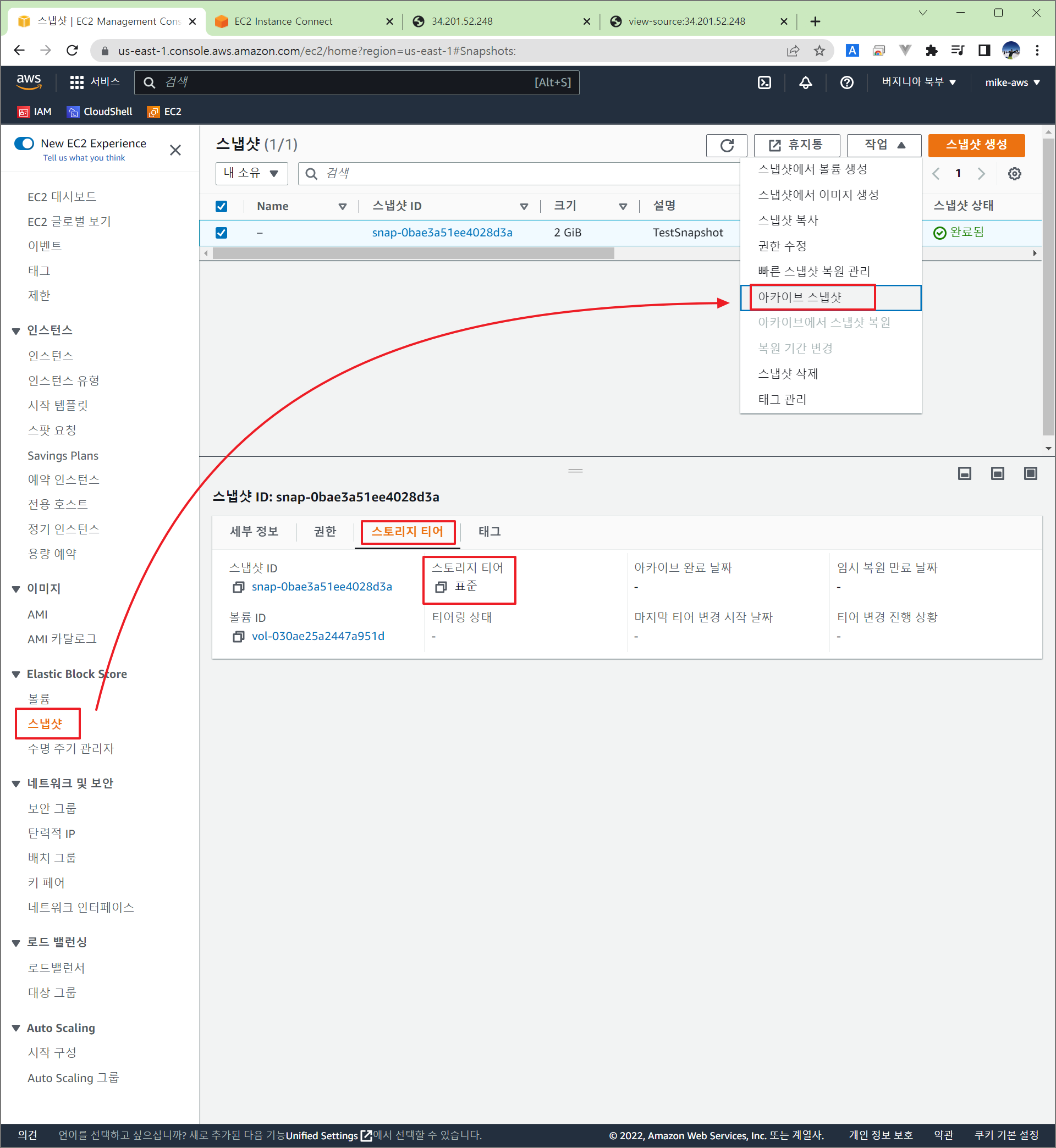Open the 버지니아 북부 region dropdown

tap(918, 82)
